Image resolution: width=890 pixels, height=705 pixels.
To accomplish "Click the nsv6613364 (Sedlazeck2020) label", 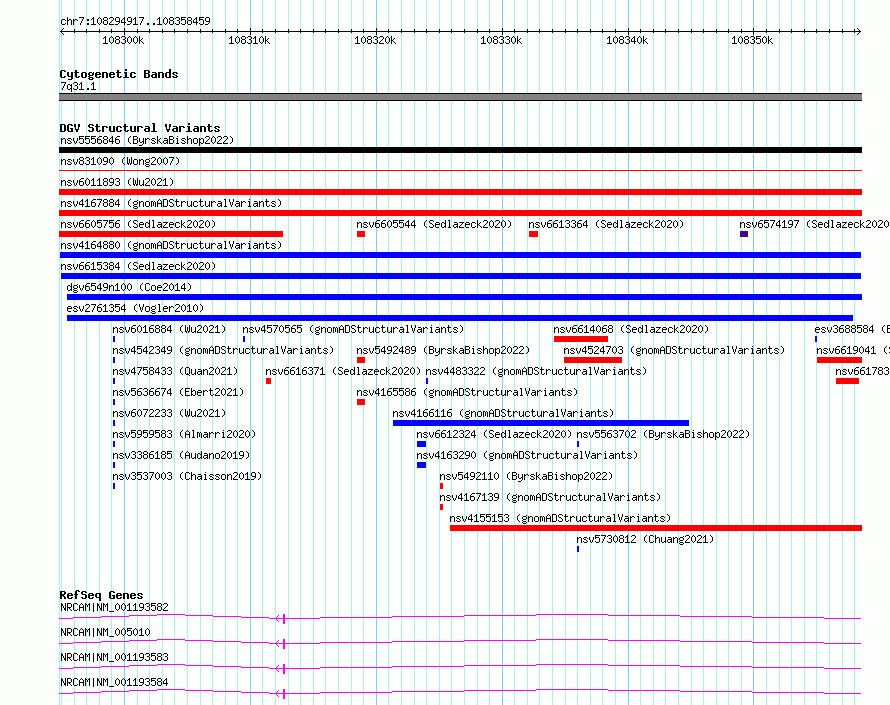I will pos(606,224).
